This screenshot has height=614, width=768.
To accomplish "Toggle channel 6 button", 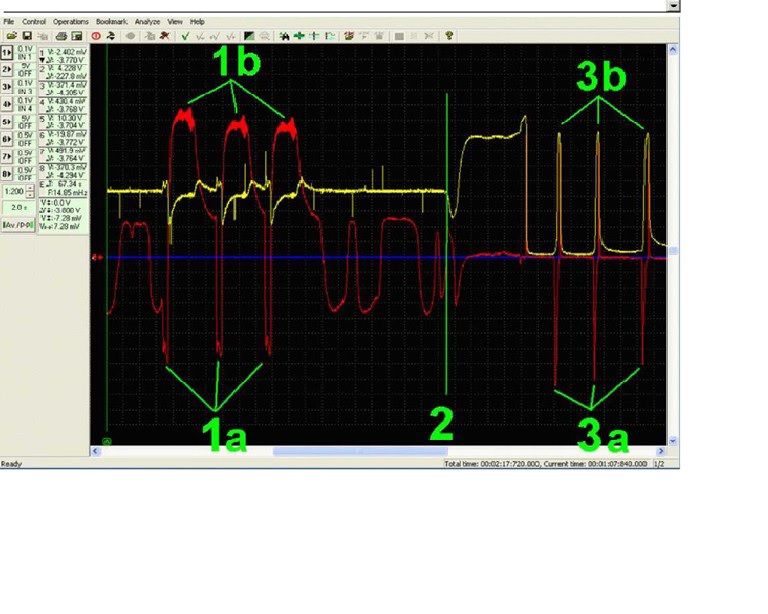I will coord(7,139).
